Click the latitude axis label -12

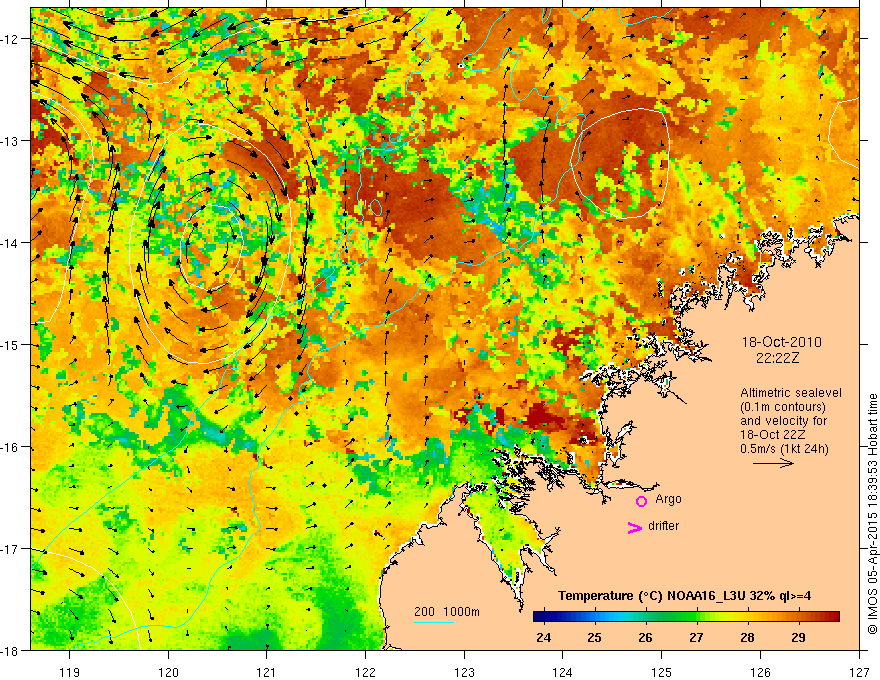coord(10,39)
